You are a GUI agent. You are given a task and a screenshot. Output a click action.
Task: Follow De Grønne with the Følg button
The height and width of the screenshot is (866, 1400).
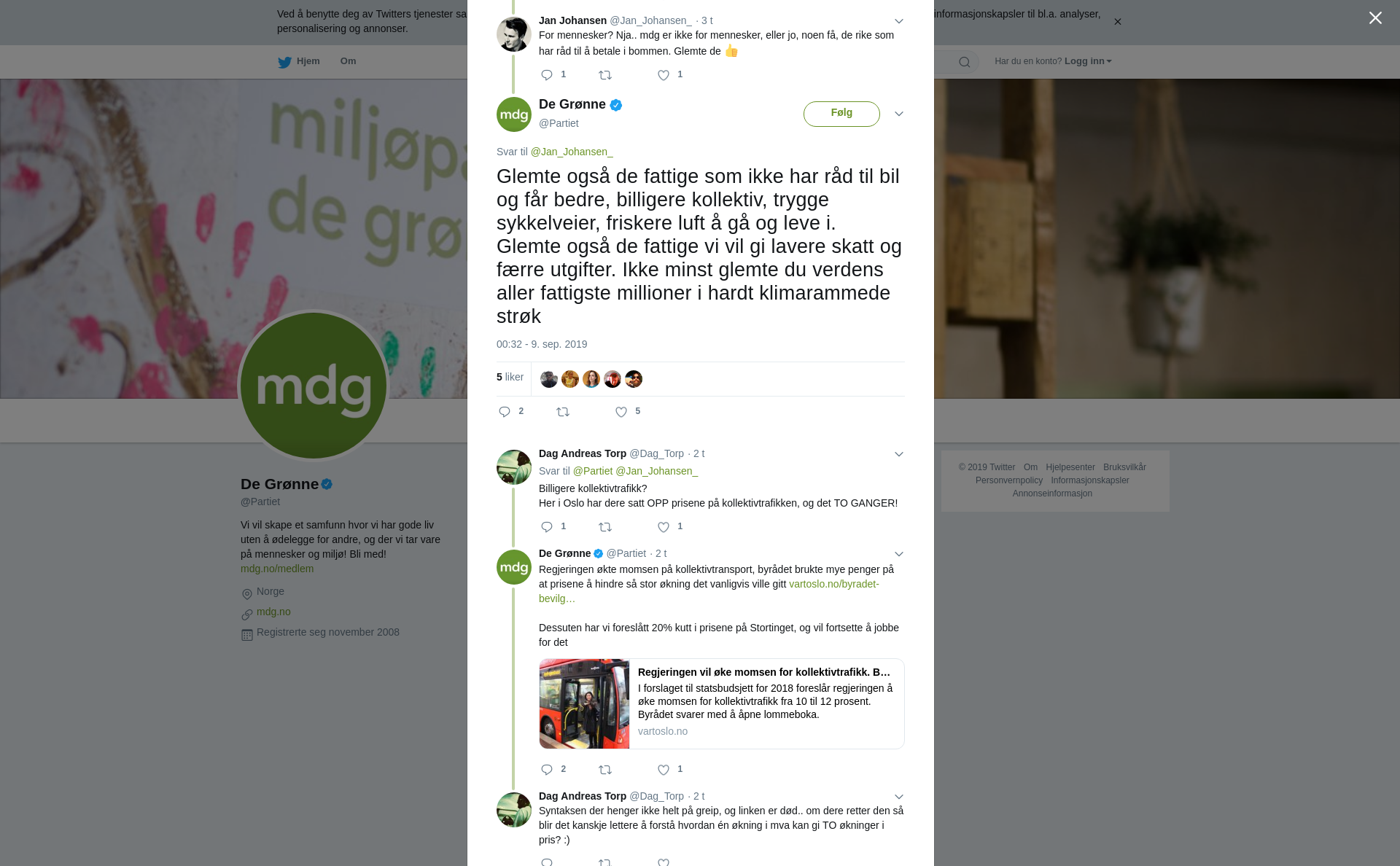(841, 114)
